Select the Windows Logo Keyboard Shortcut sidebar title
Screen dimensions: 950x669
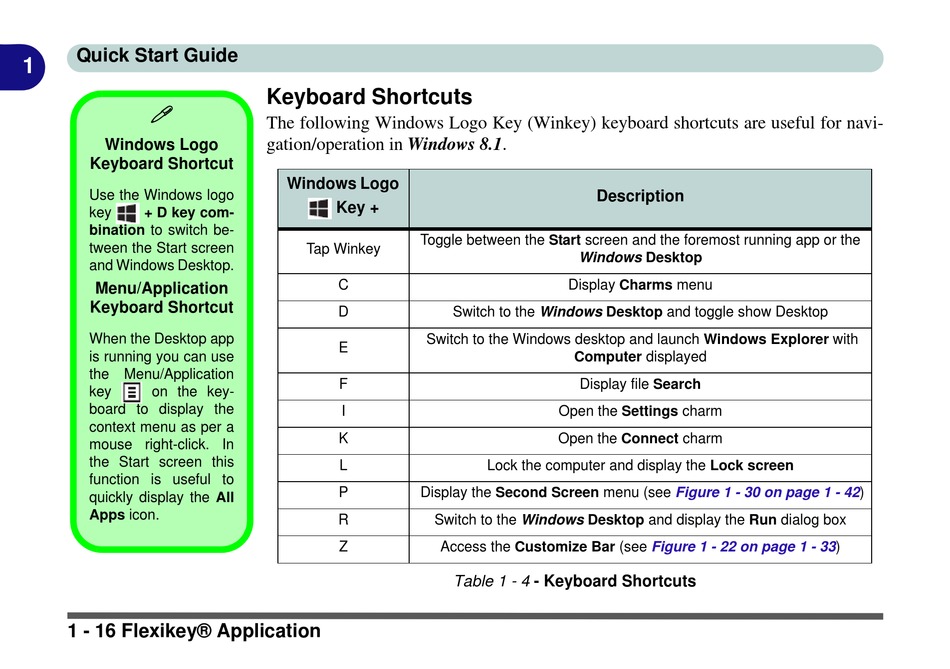[161, 154]
